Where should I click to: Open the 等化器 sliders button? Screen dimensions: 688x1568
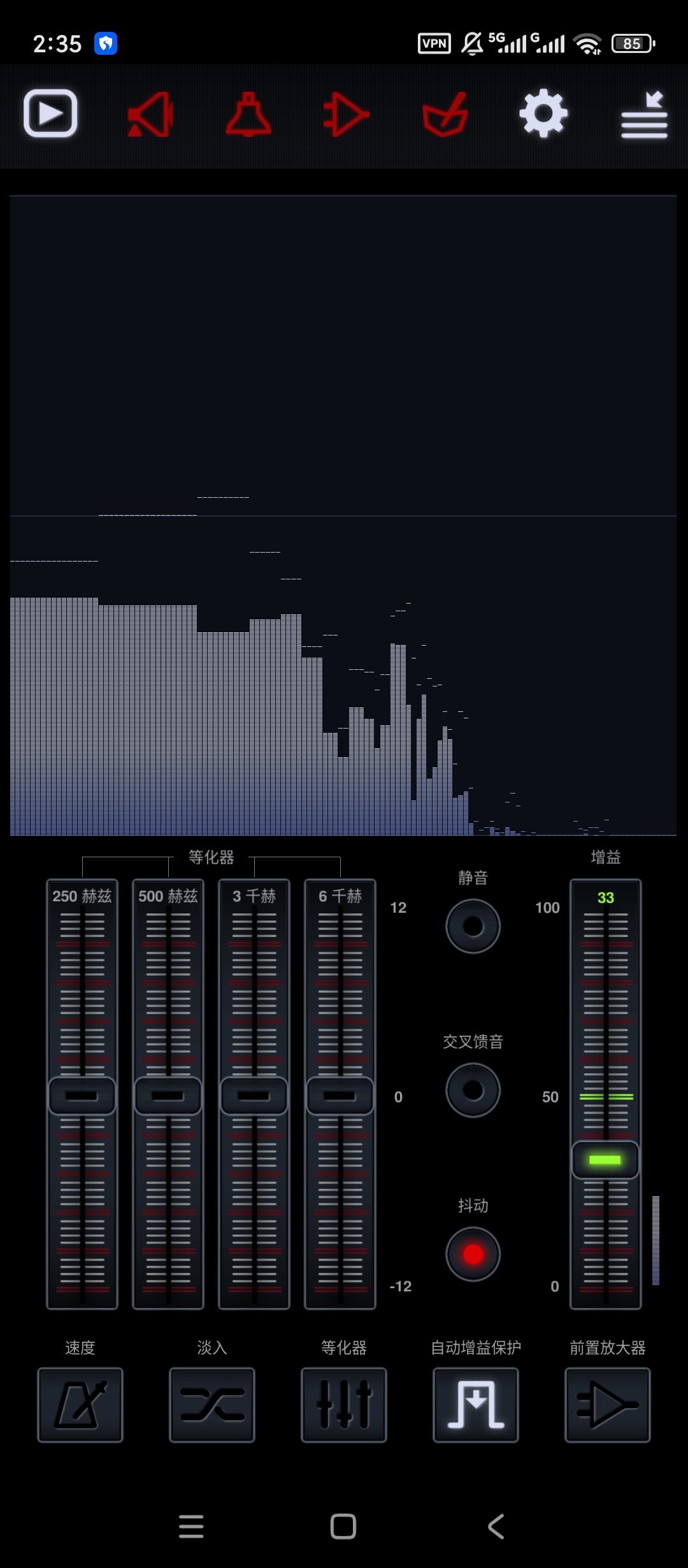click(344, 1405)
